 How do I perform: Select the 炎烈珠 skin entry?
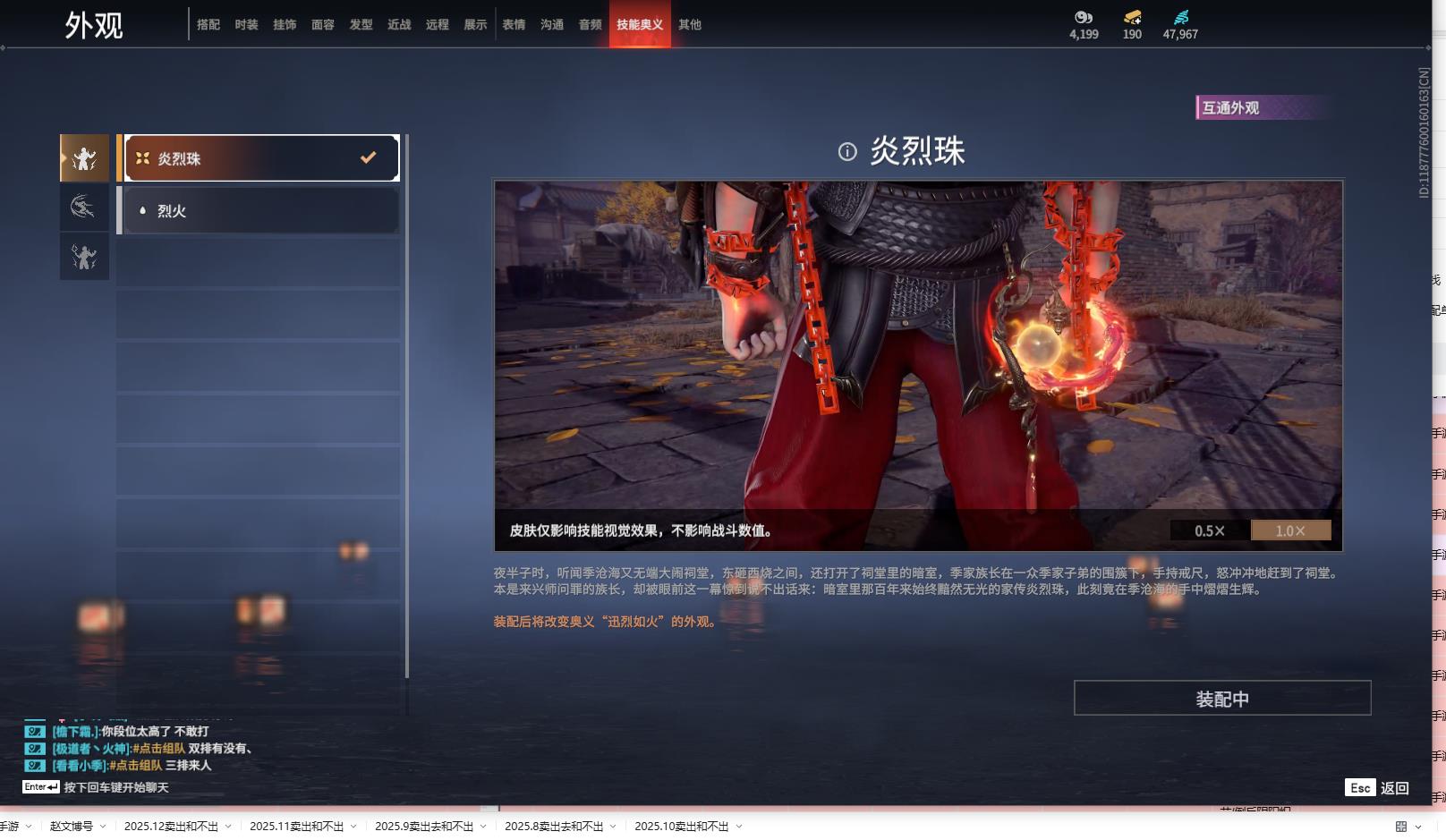[262, 158]
